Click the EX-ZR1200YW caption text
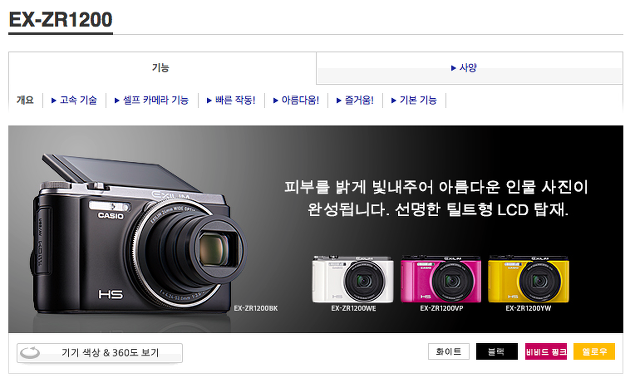Screen dimensions: 630x378 (528, 309)
